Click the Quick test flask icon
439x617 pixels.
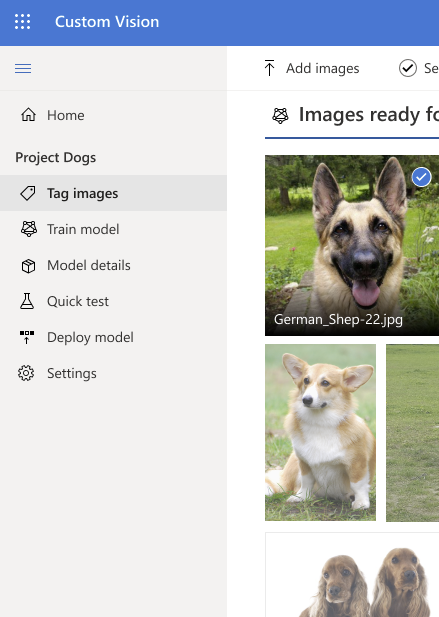[27, 301]
